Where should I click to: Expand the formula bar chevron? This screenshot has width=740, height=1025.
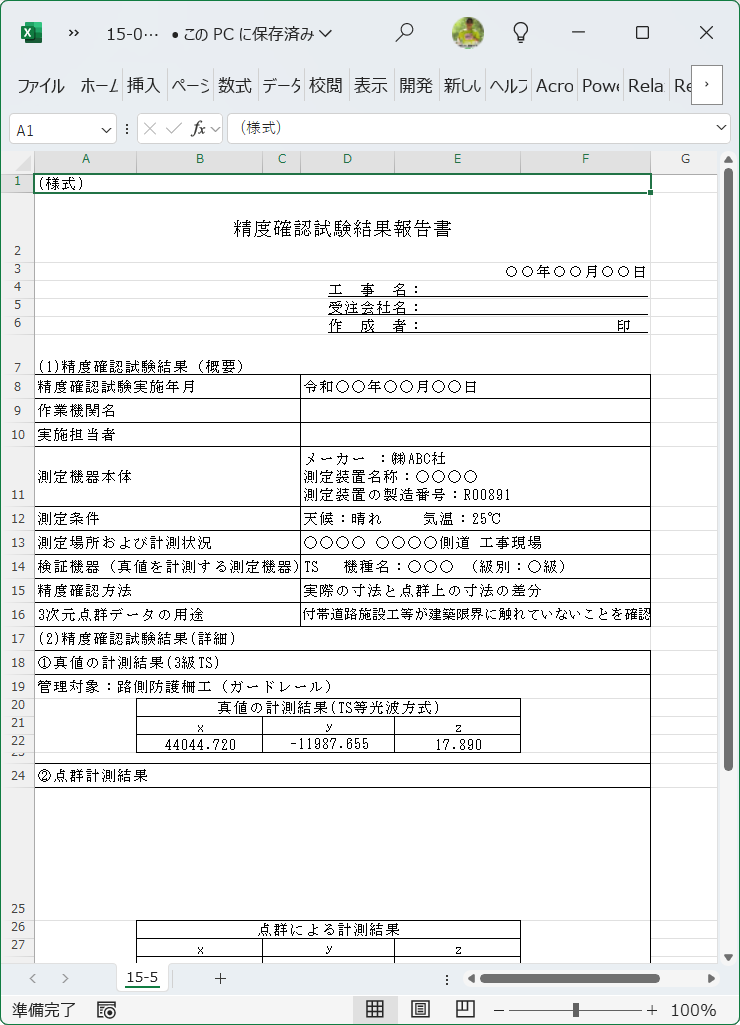(722, 128)
